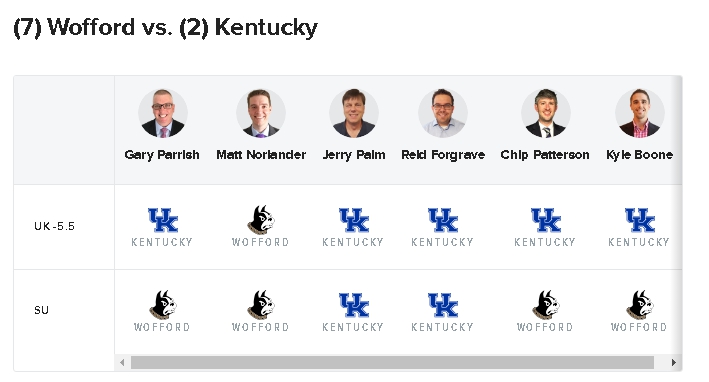Click the horizontal scrollbar thumb
The width and height of the screenshot is (709, 382).
392,363
